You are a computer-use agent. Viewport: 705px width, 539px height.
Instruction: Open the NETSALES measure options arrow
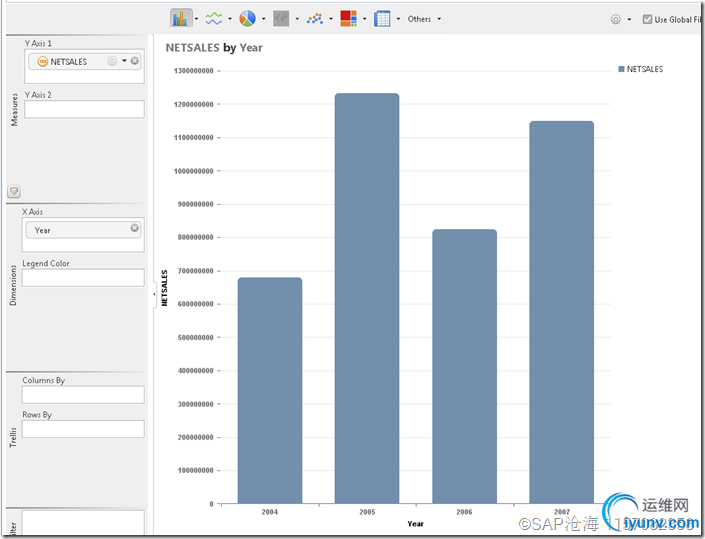124,61
